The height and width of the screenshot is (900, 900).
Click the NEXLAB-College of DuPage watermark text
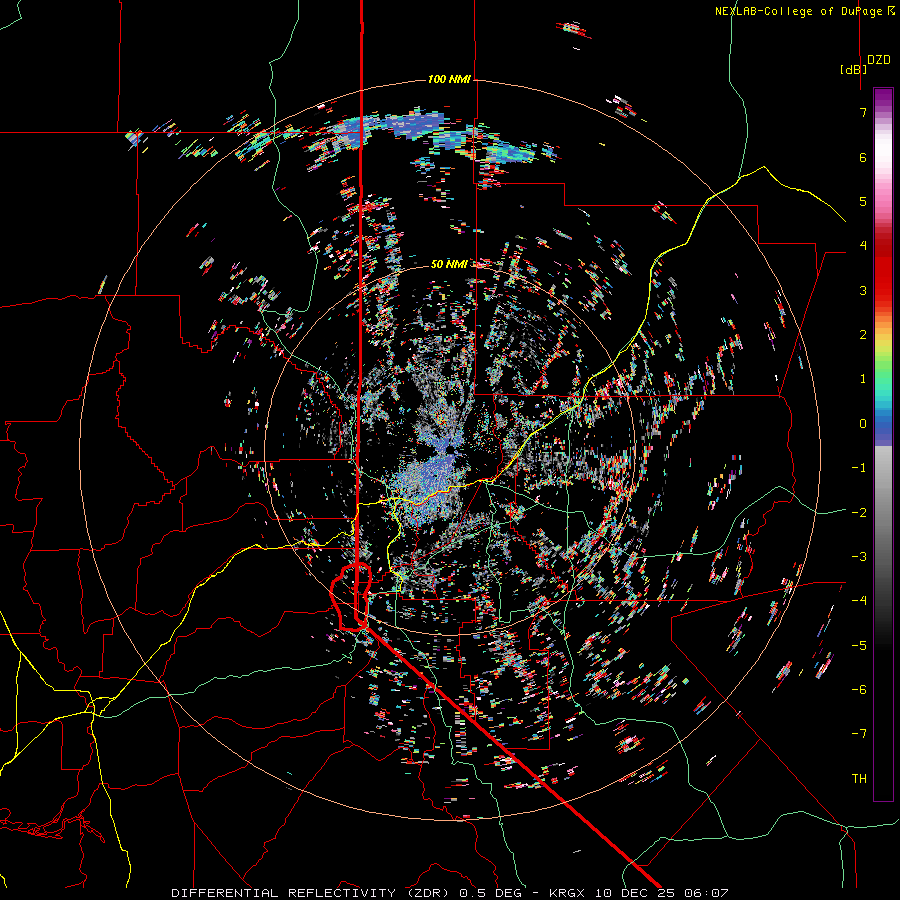[x=804, y=11]
